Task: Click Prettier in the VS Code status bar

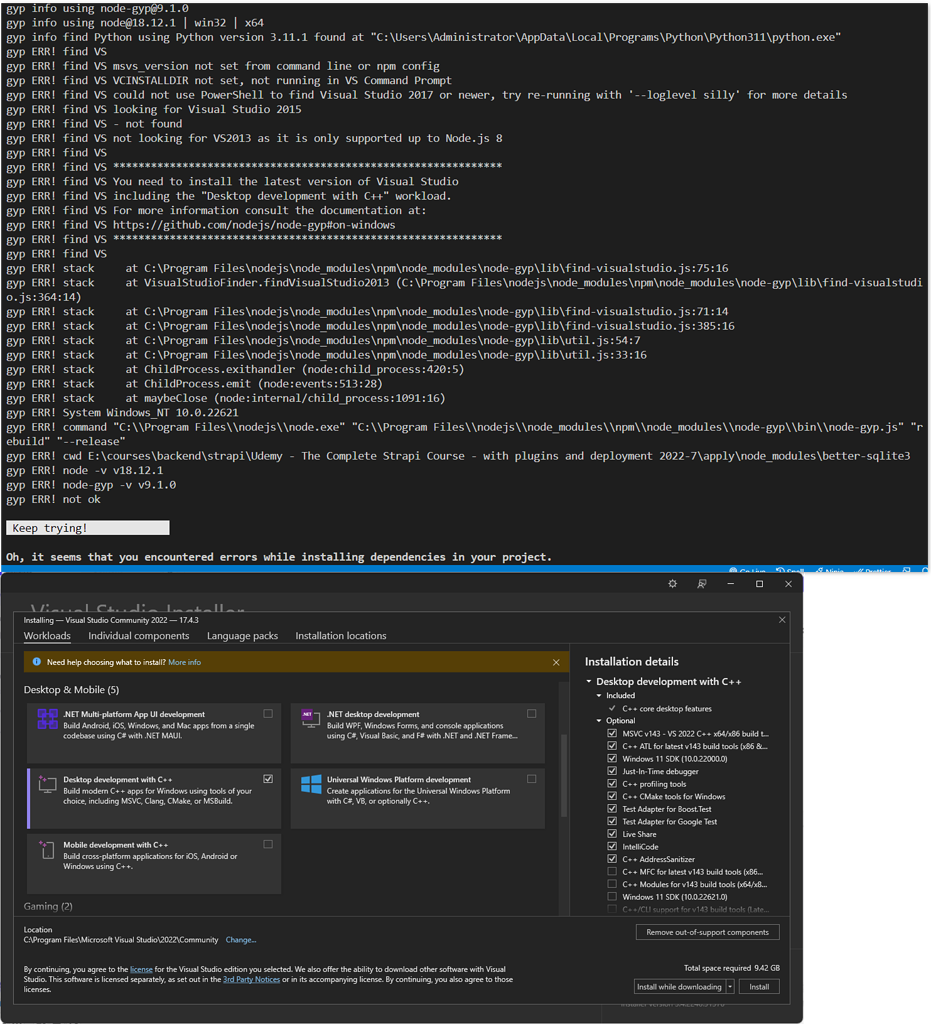Action: pyautogui.click(x=872, y=570)
